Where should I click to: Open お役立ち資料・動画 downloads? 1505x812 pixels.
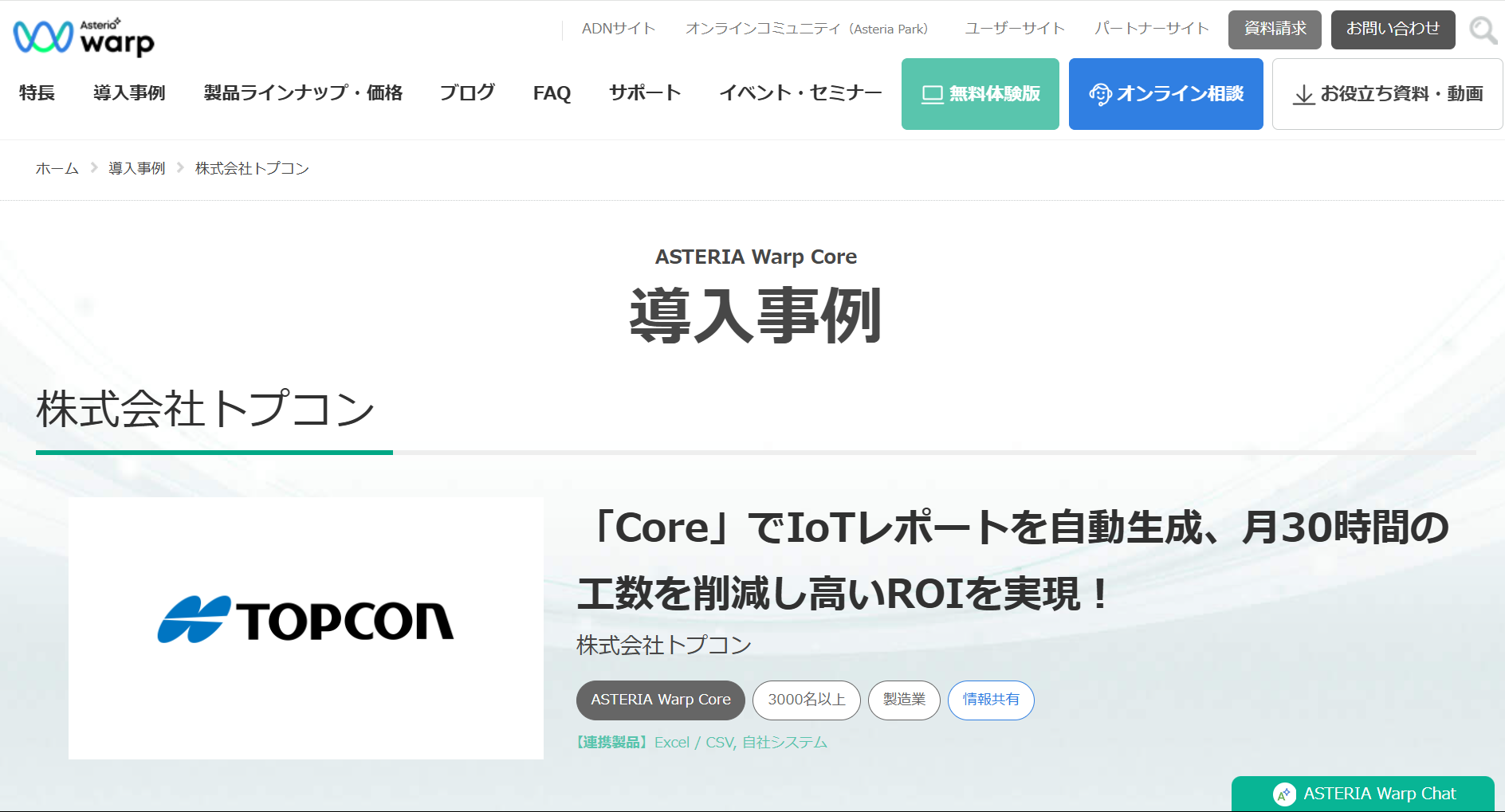click(x=1387, y=94)
